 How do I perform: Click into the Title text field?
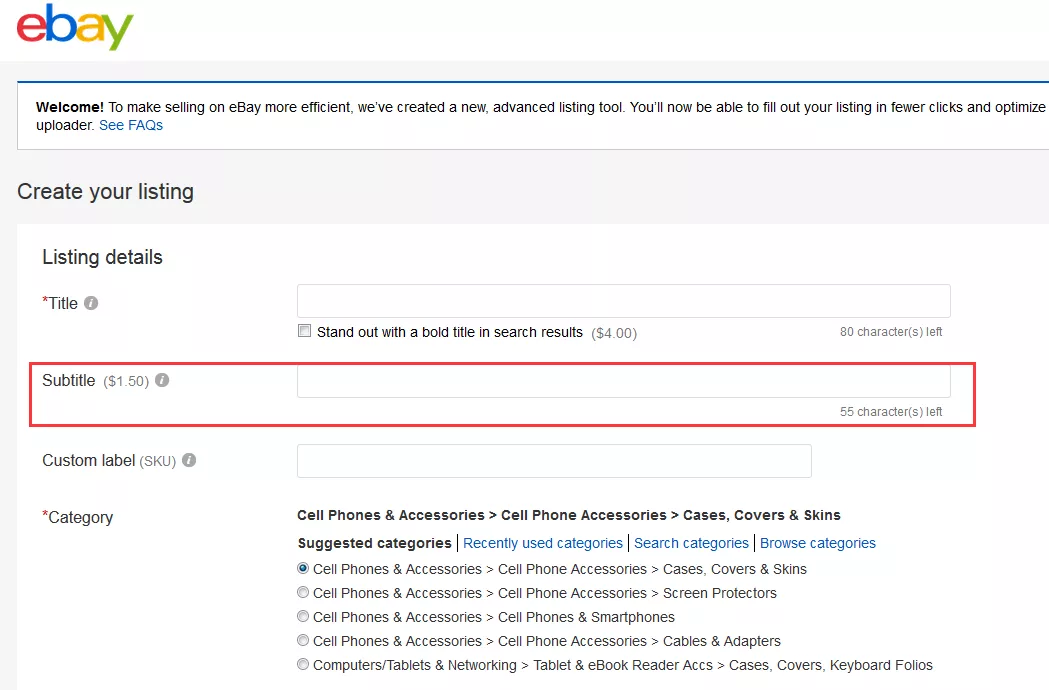(x=623, y=301)
